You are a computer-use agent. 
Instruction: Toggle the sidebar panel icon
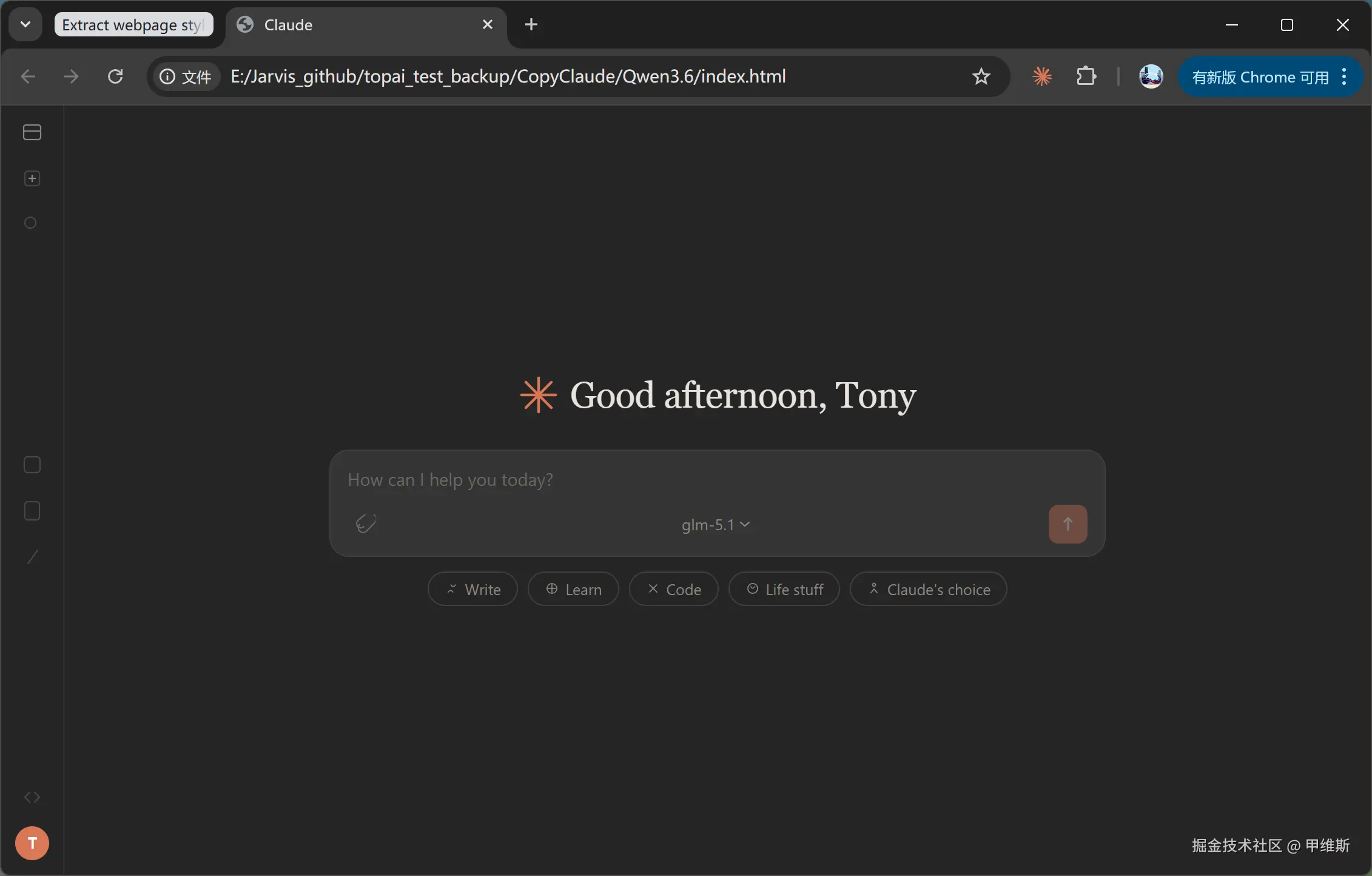tap(32, 132)
